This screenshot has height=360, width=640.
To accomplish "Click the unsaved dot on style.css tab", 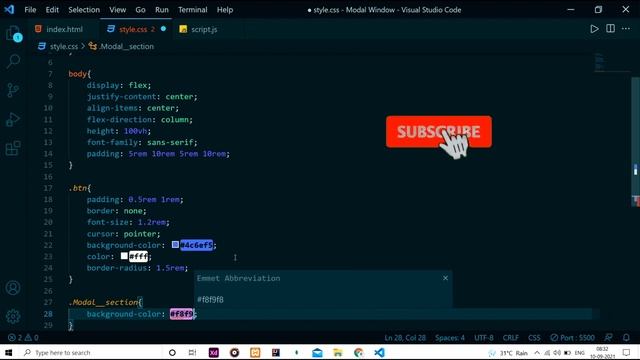I will [x=163, y=29].
